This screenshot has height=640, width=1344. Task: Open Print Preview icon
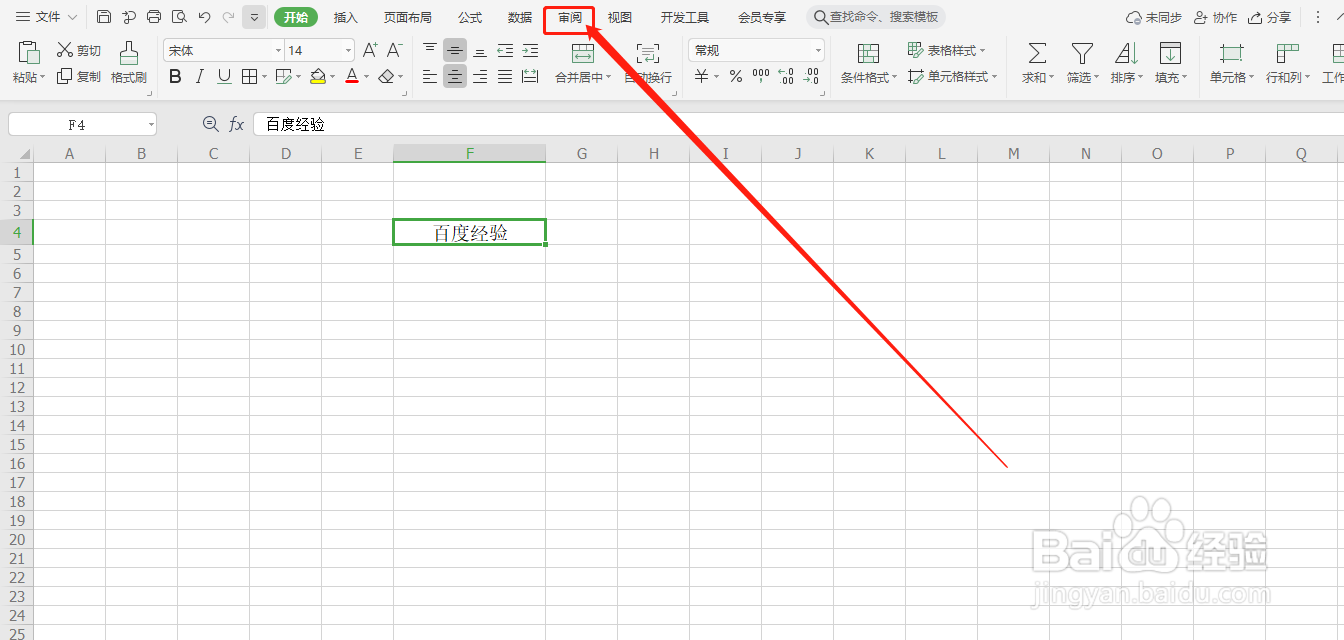[x=179, y=17]
